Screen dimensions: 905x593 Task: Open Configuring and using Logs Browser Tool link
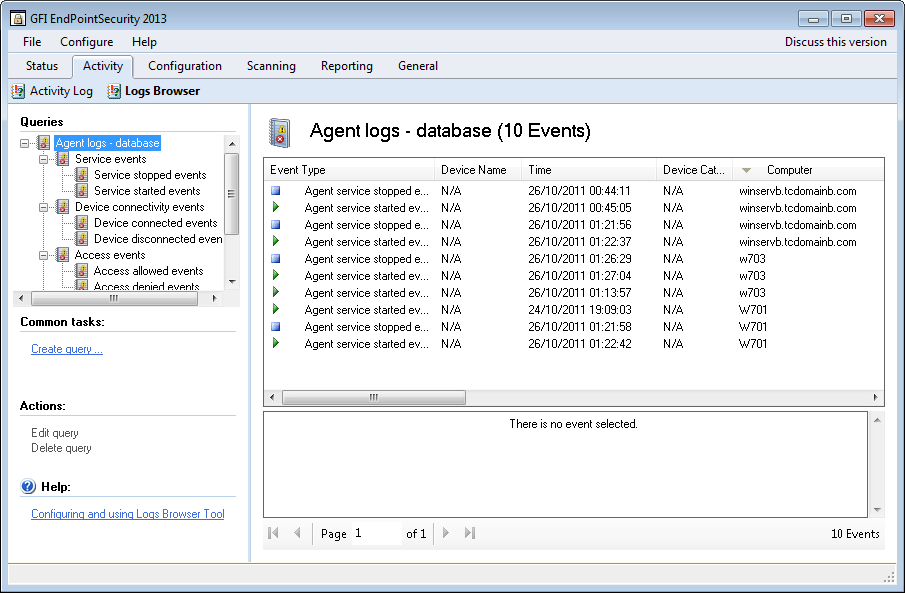tap(127, 514)
